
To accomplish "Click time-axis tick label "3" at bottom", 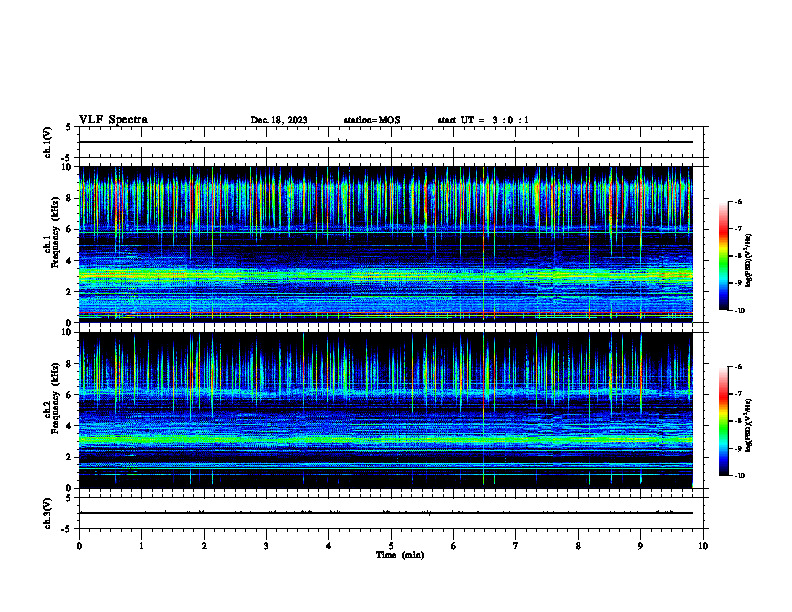I will 266,546.
